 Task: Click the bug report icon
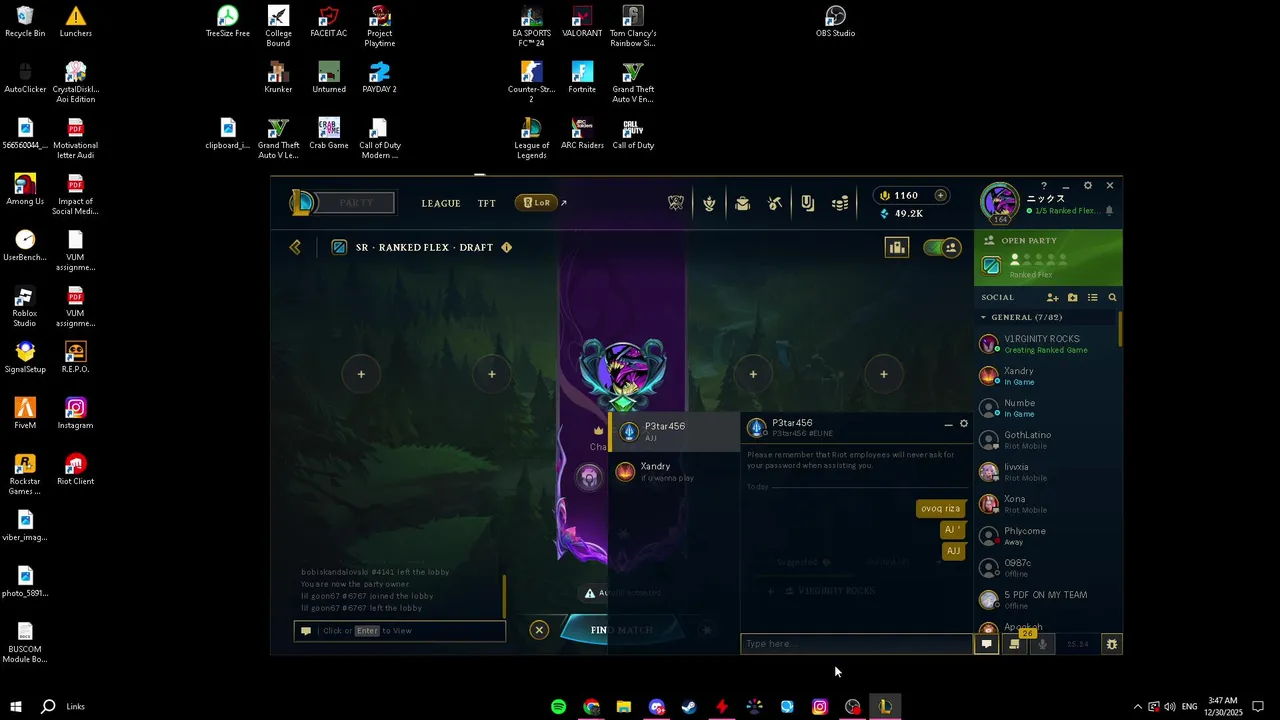tap(1111, 644)
